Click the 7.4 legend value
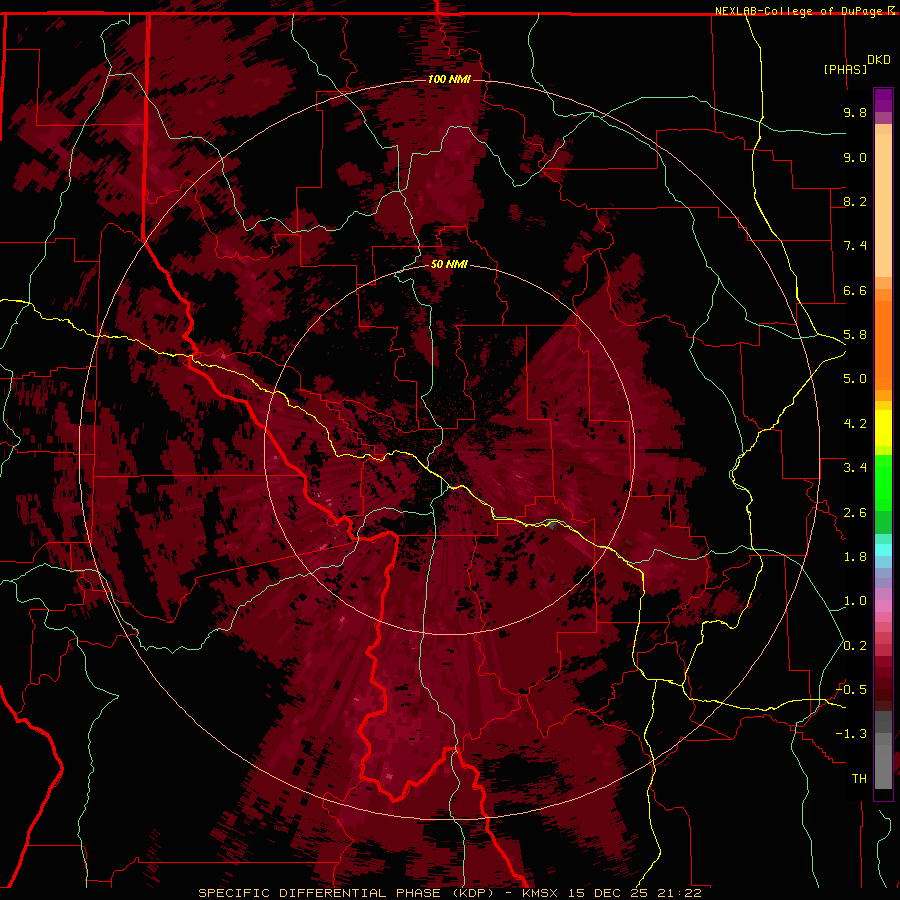Image resolution: width=900 pixels, height=900 pixels. click(x=855, y=246)
